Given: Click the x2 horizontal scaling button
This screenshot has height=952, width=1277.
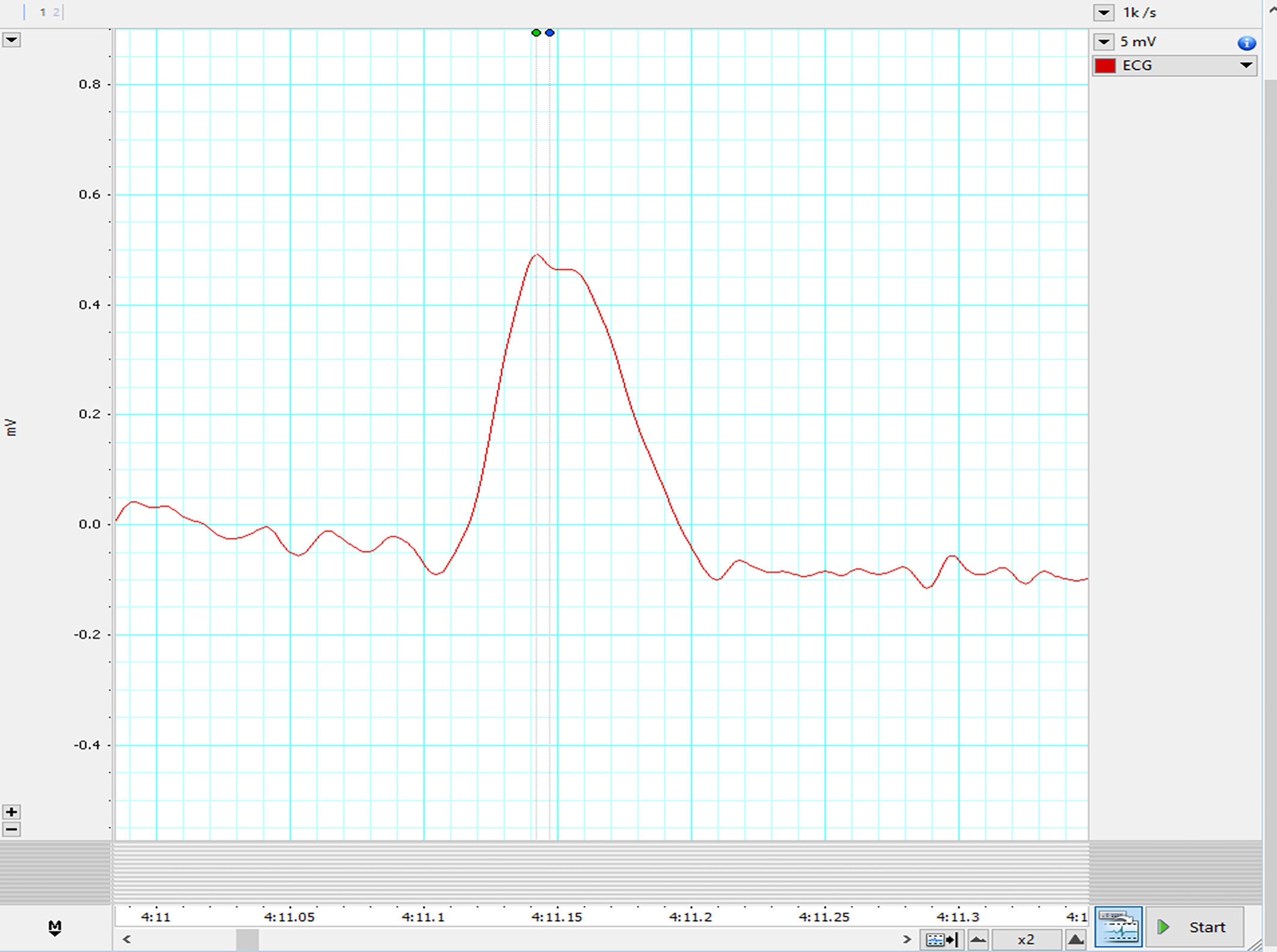Looking at the screenshot, I should (x=1026, y=939).
